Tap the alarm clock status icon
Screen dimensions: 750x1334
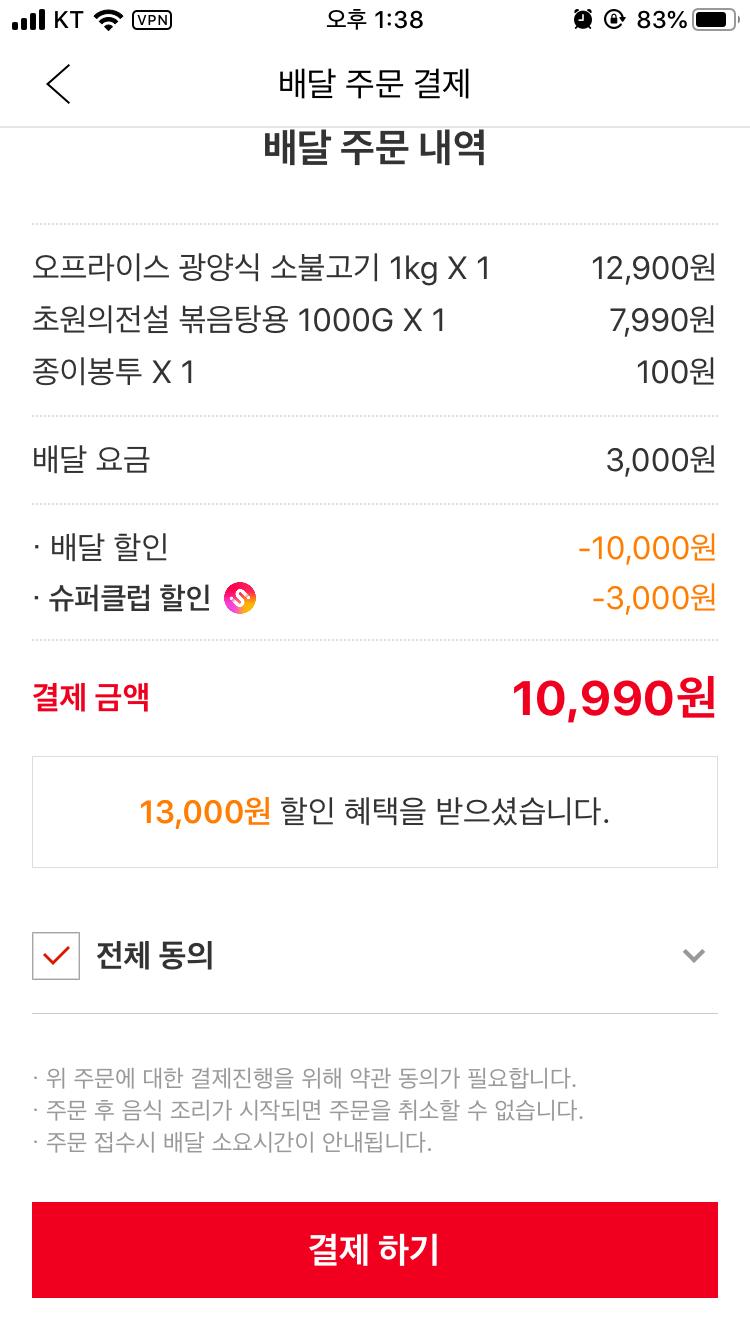click(x=583, y=20)
